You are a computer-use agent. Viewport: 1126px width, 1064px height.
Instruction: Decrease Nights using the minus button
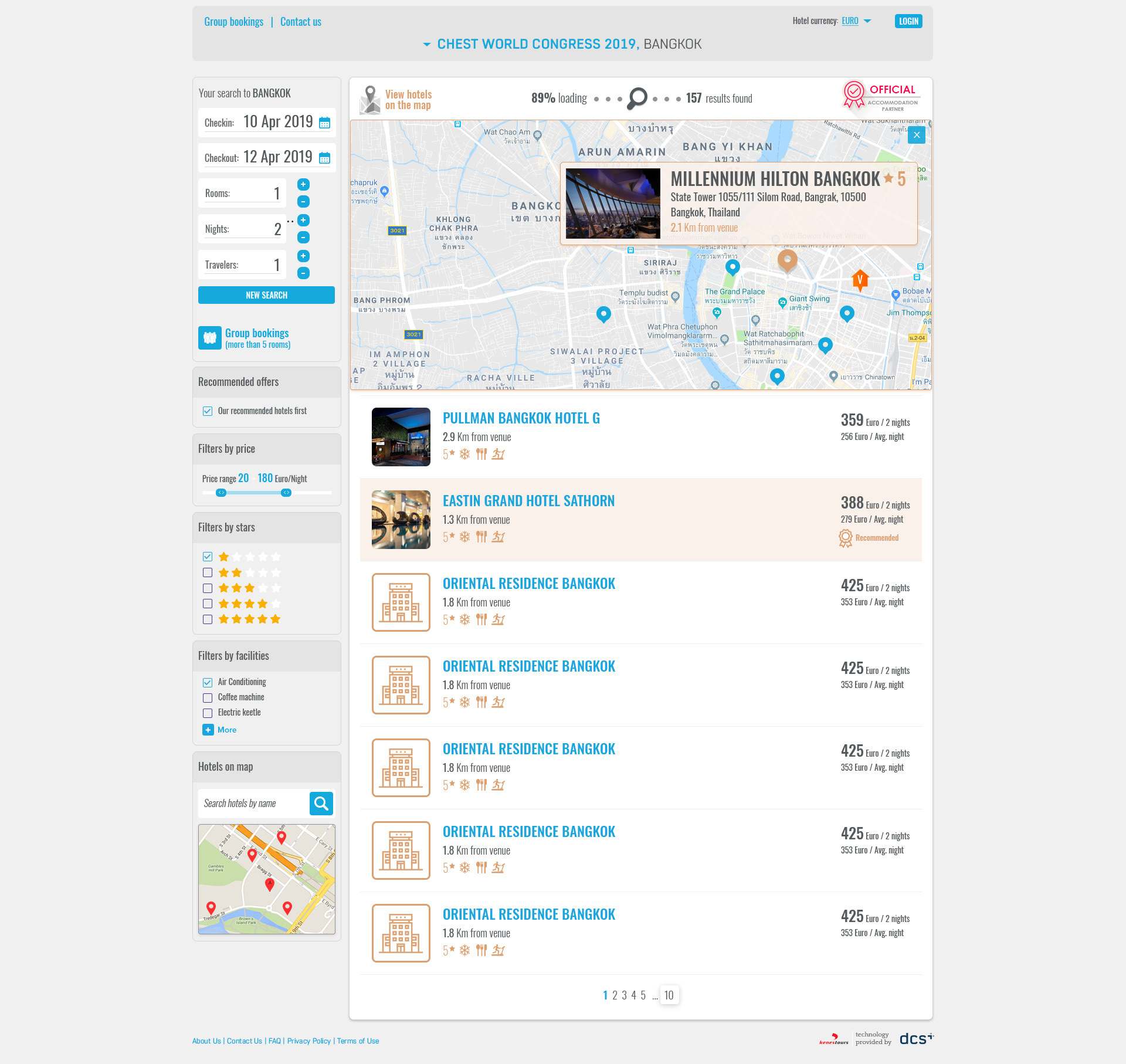click(303, 237)
